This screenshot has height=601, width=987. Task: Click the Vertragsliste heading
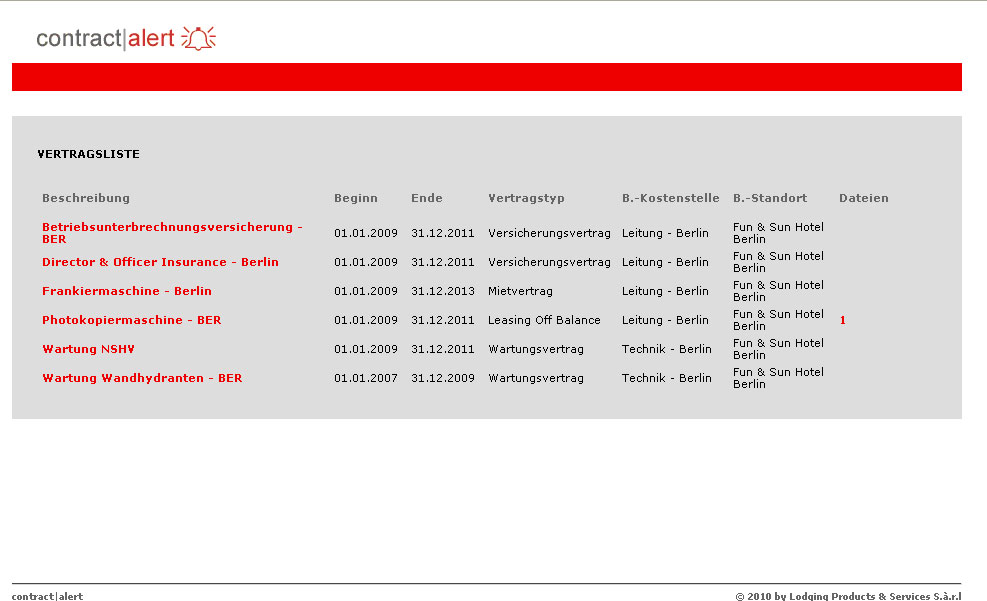pos(89,154)
